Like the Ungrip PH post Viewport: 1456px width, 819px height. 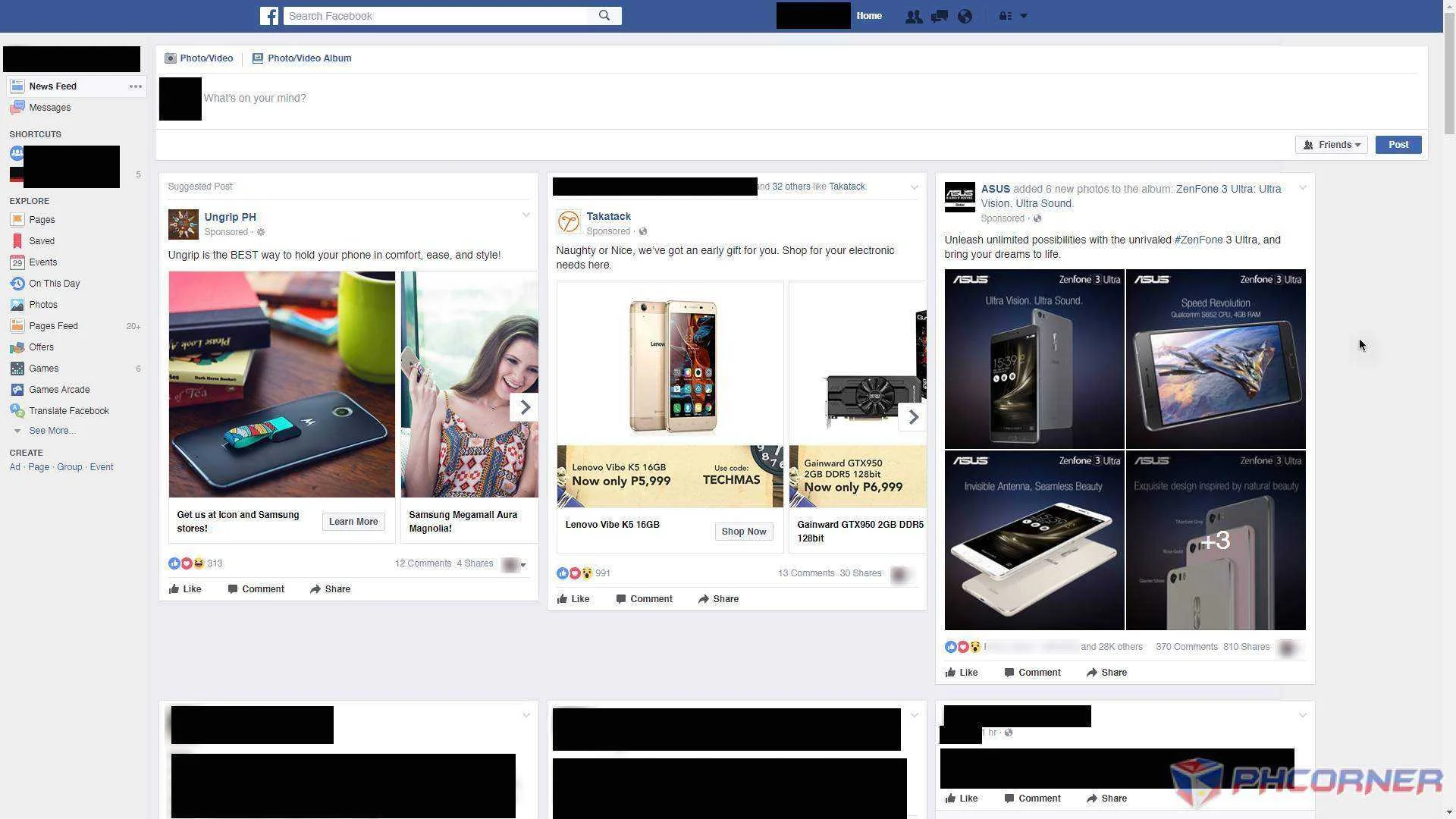(185, 589)
